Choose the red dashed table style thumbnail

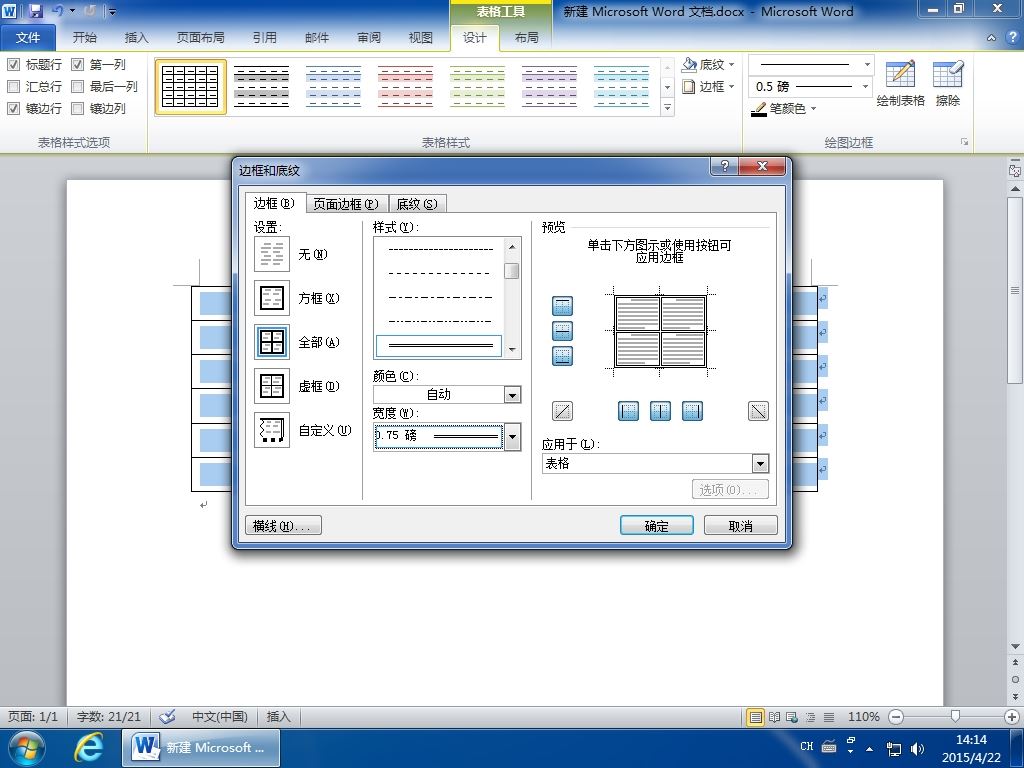tap(406, 87)
